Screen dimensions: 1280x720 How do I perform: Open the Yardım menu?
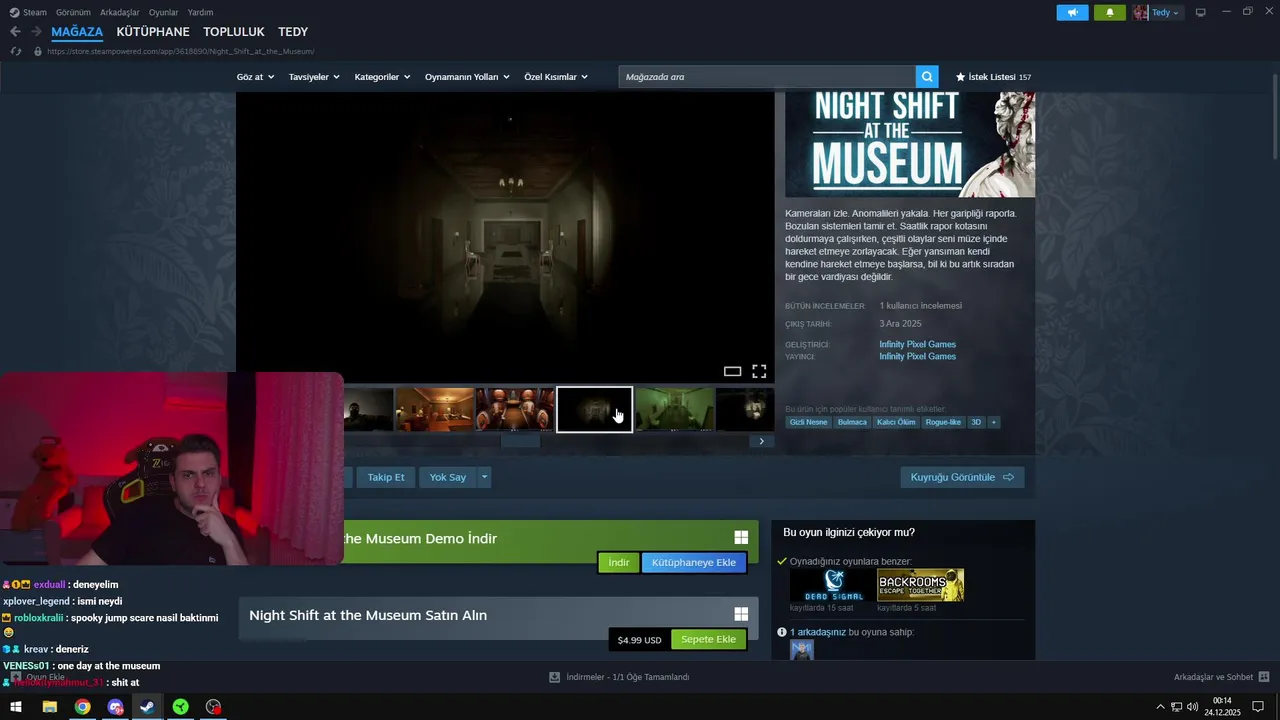pyautogui.click(x=200, y=12)
